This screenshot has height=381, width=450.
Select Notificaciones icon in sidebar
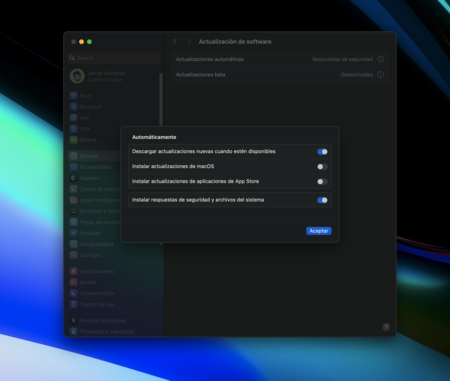point(74,271)
